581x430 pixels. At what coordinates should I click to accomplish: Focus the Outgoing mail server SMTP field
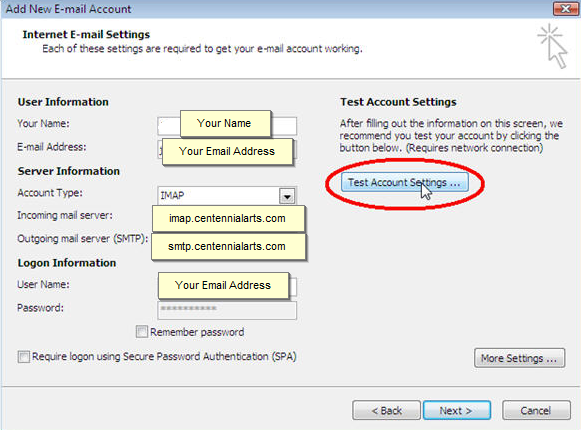[228, 247]
